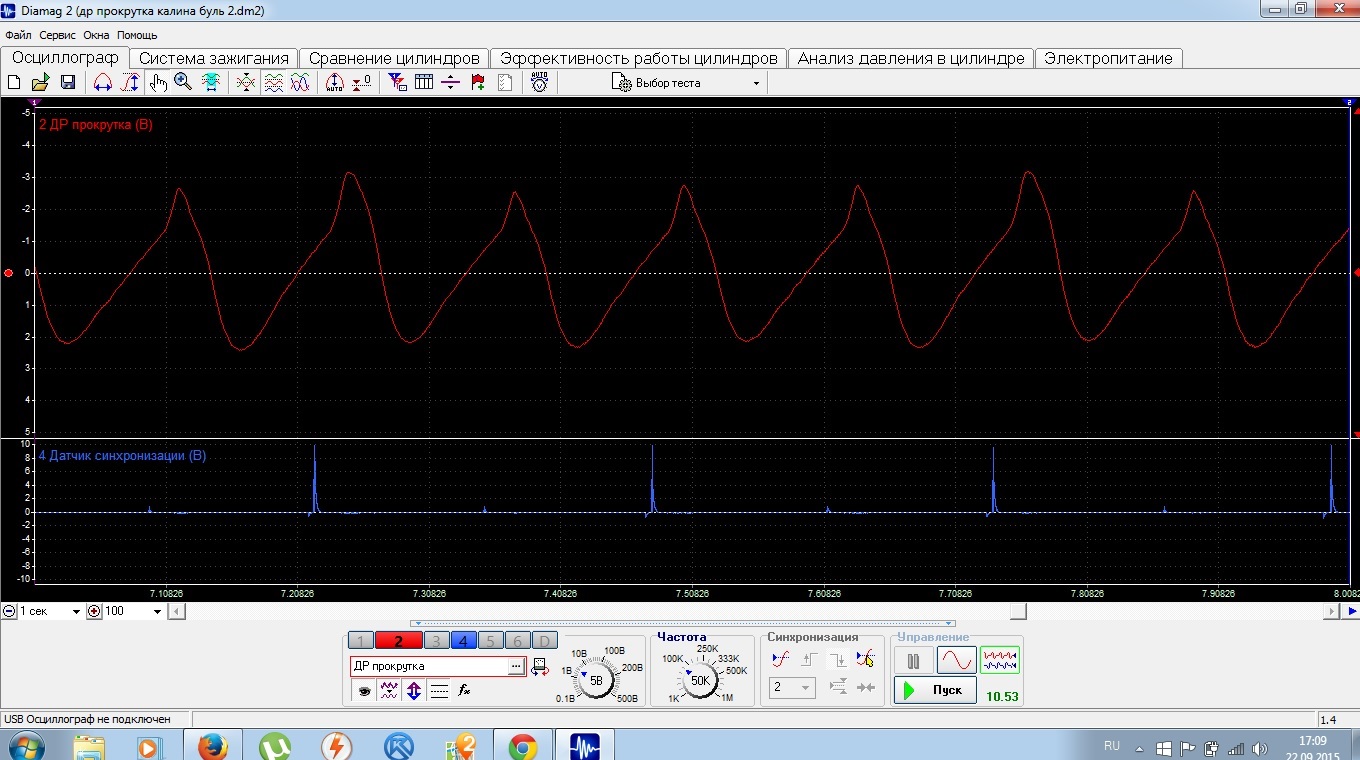Click the purple divider line icon
This screenshot has height=760, width=1360.
pos(450,83)
